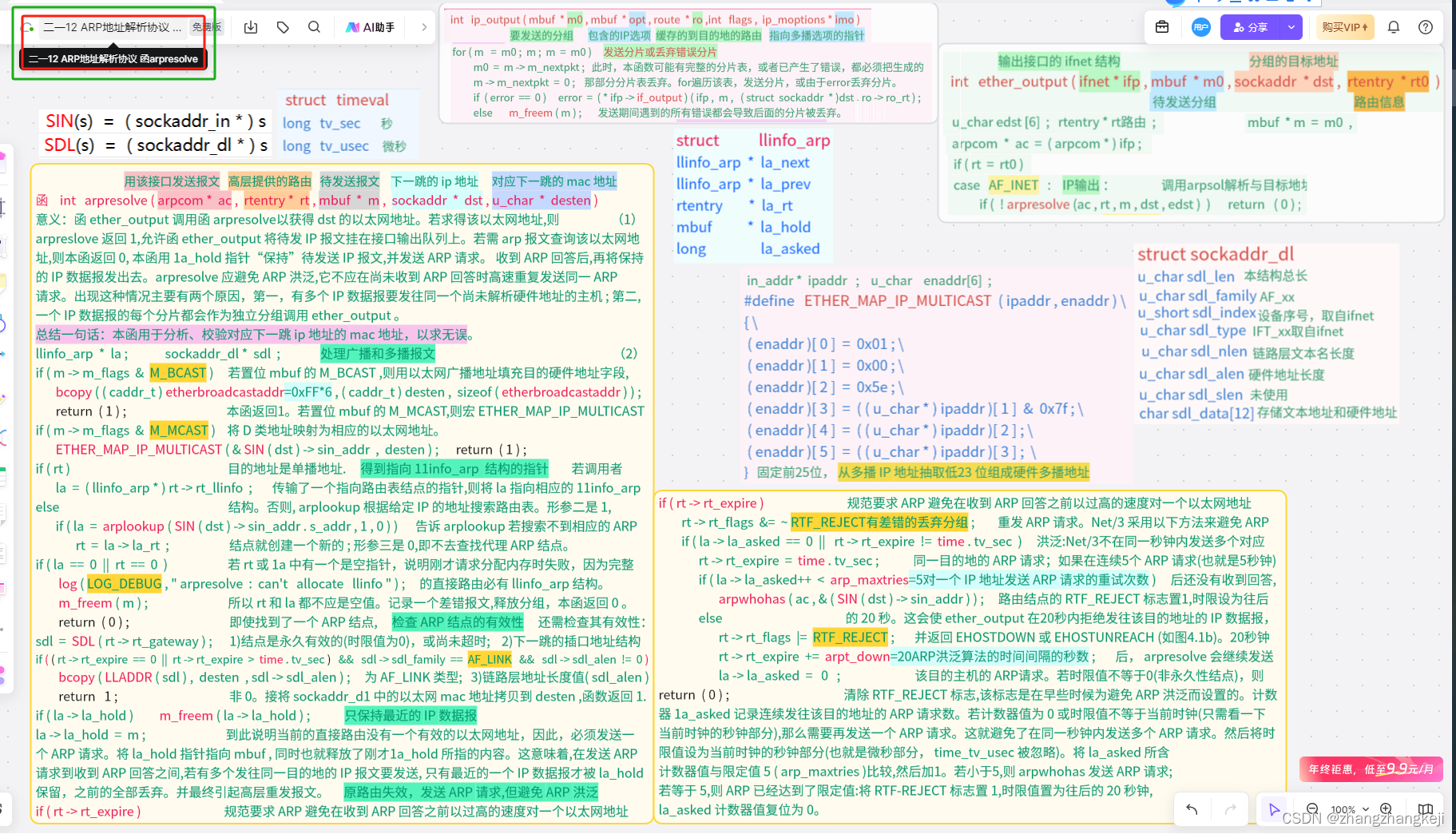The height and width of the screenshot is (834, 1456).
Task: Click yellow 'AF_INET' text in ether_output box
Action: point(1013,185)
